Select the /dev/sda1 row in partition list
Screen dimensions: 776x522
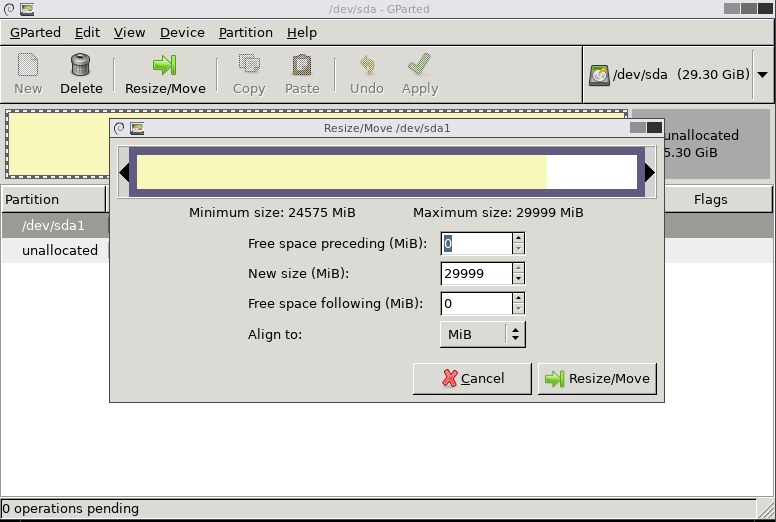click(55, 226)
